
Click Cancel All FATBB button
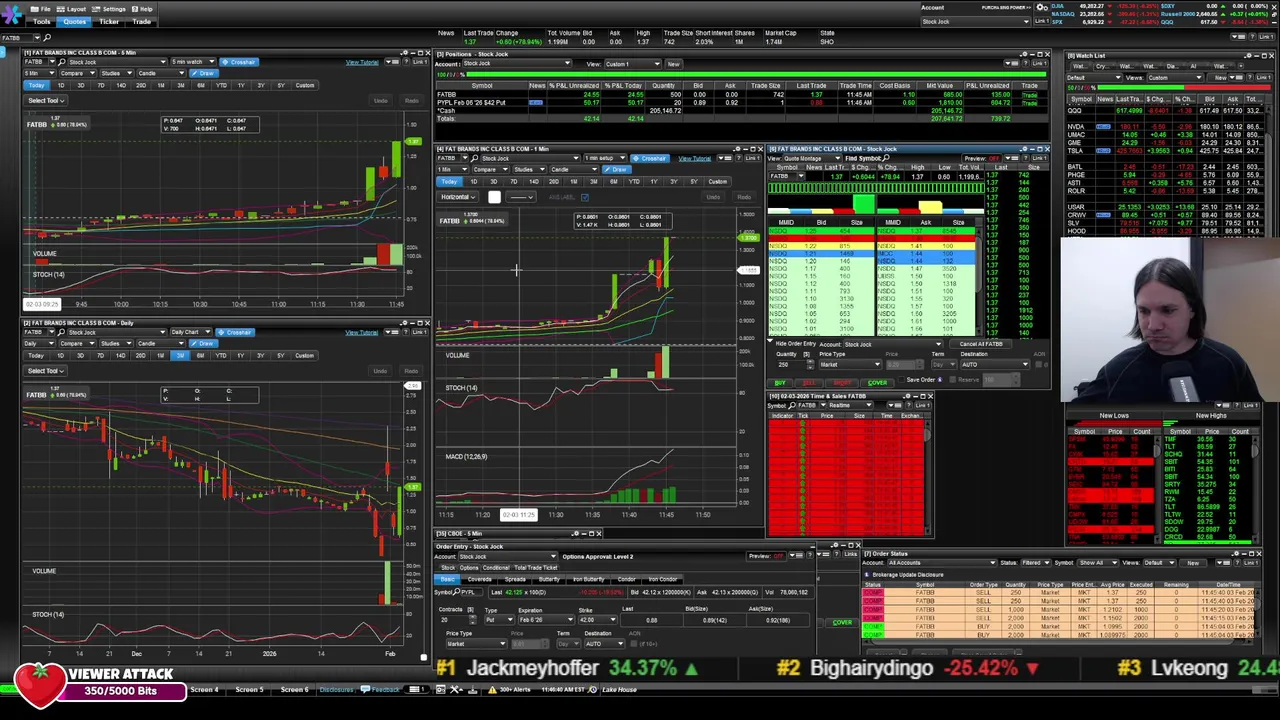[980, 344]
